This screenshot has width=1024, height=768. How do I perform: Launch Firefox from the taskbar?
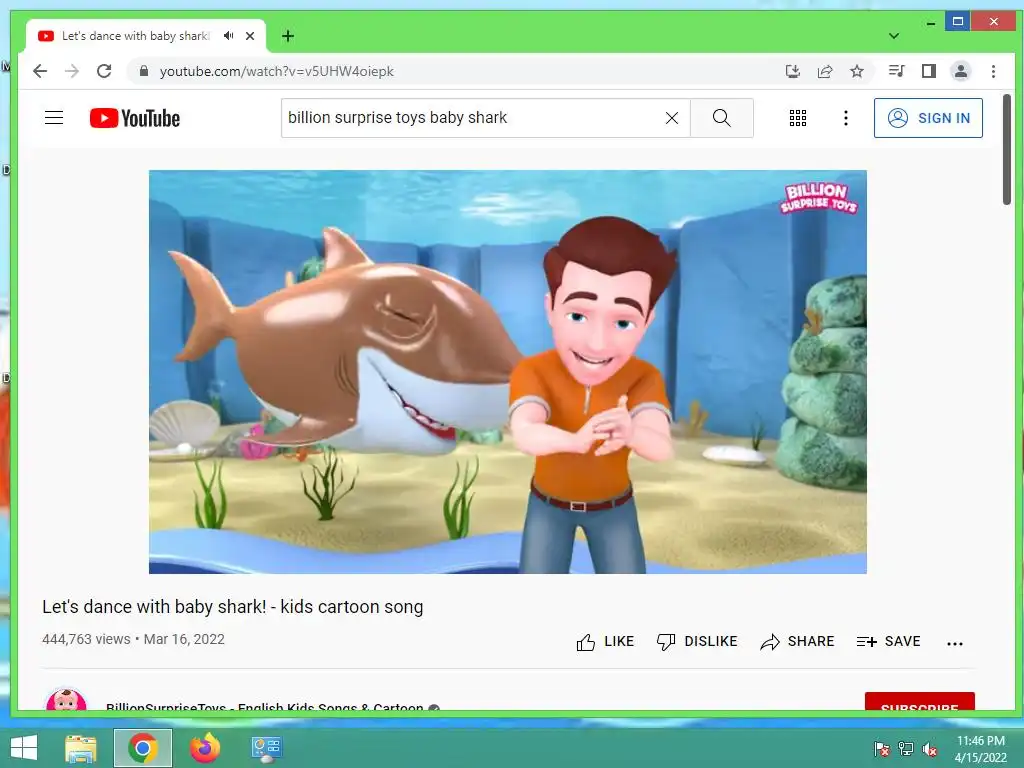pyautogui.click(x=205, y=748)
